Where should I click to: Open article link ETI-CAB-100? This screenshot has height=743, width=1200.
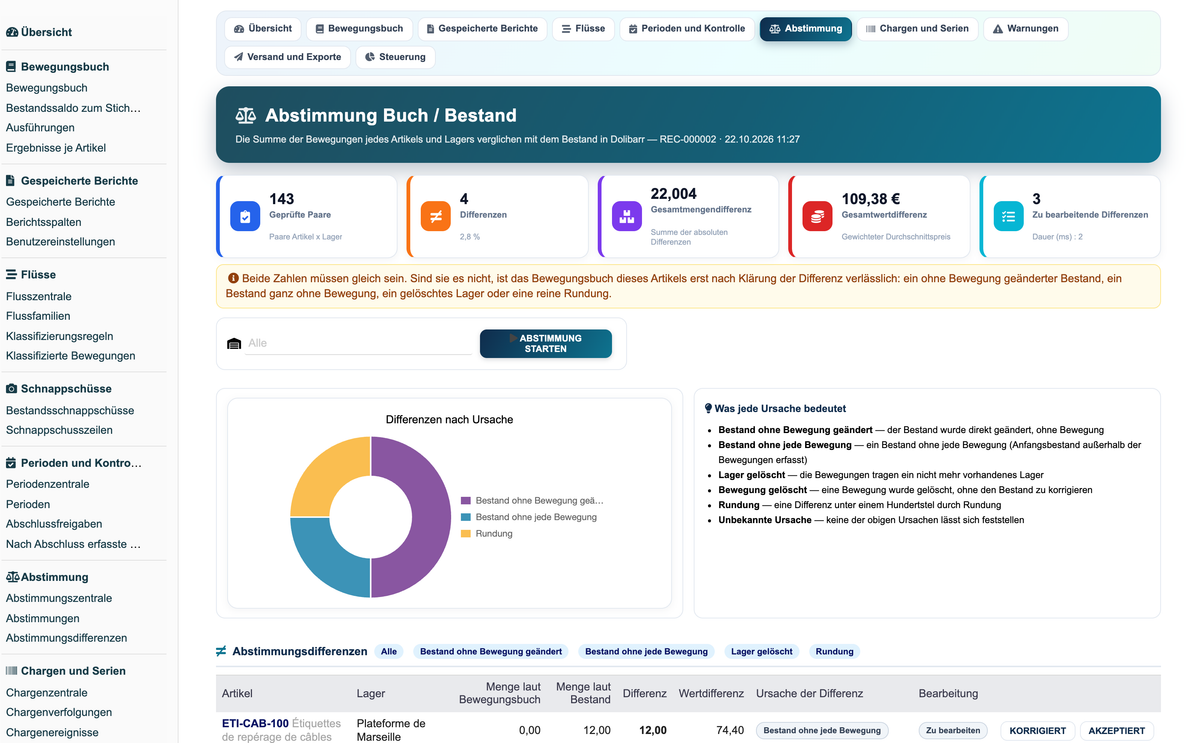(x=255, y=723)
